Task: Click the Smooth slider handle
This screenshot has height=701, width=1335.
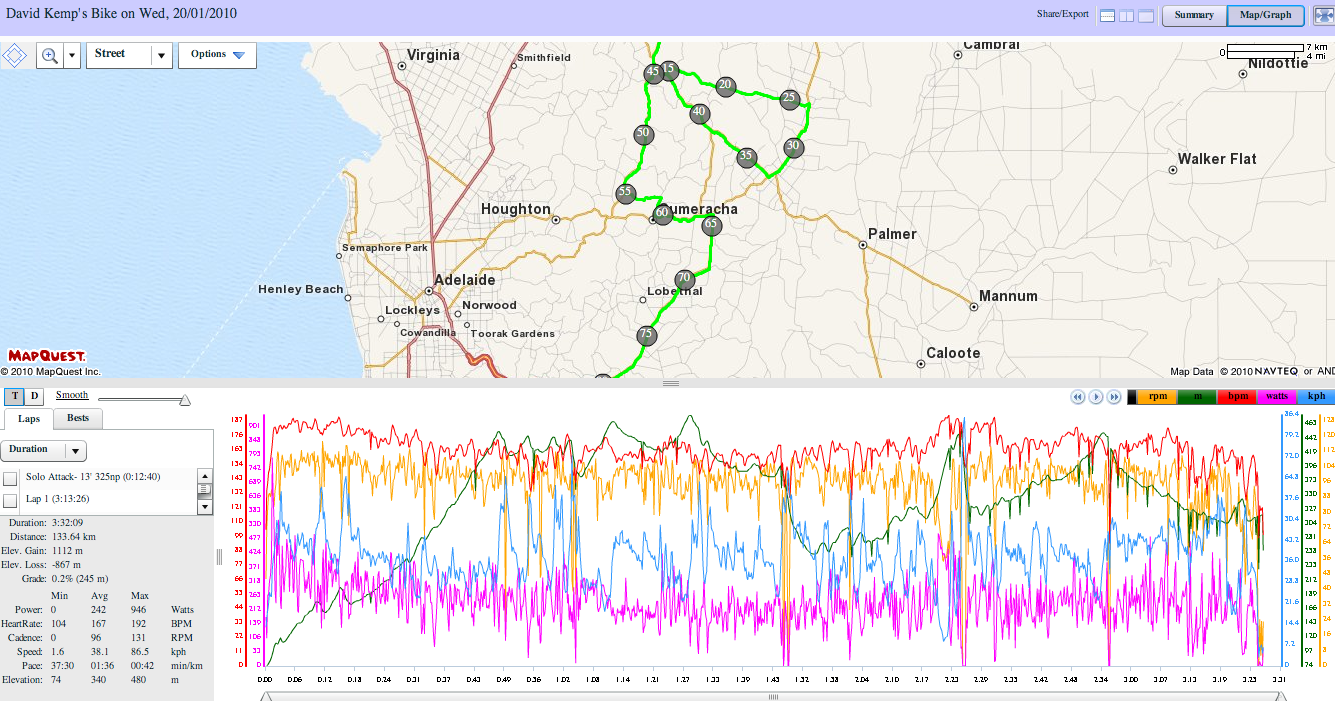Action: (x=184, y=400)
